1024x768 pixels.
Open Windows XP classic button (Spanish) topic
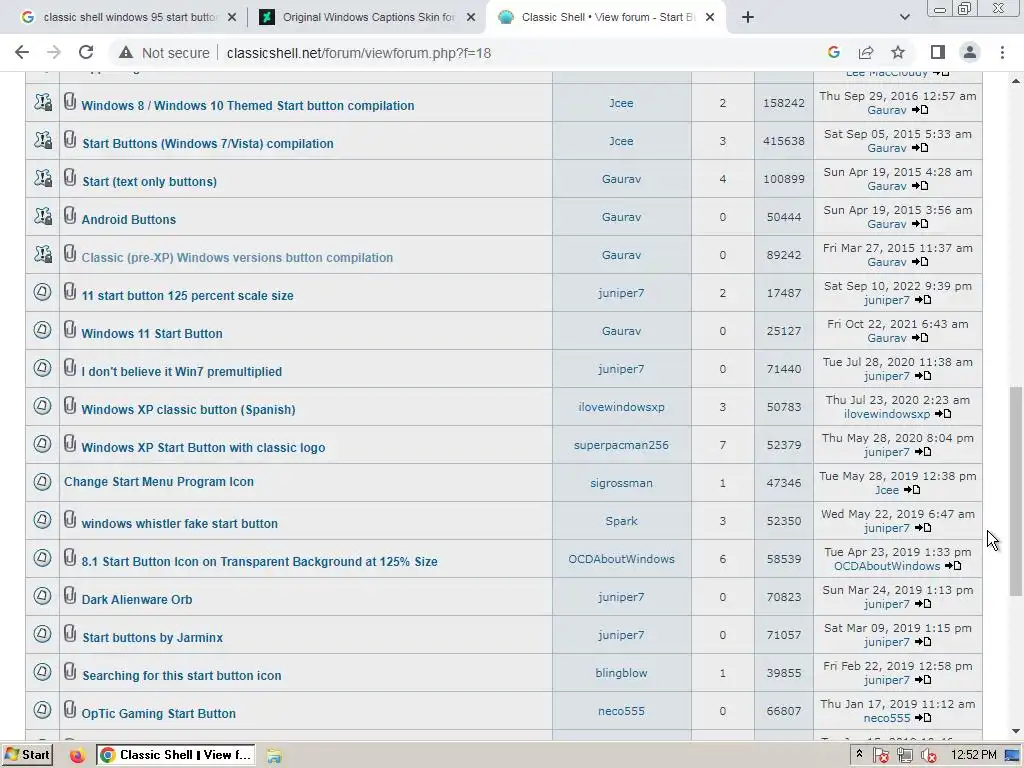[x=188, y=409]
